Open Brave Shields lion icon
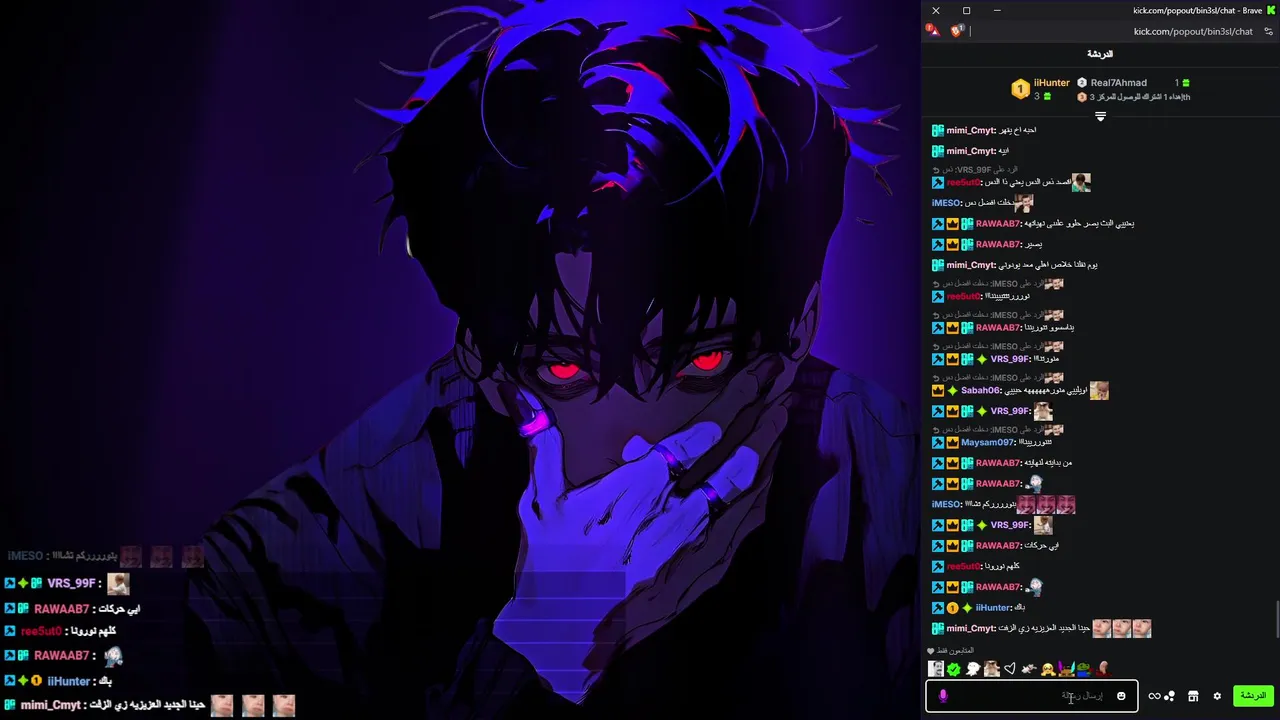Viewport: 1280px width, 720px height. [x=956, y=30]
